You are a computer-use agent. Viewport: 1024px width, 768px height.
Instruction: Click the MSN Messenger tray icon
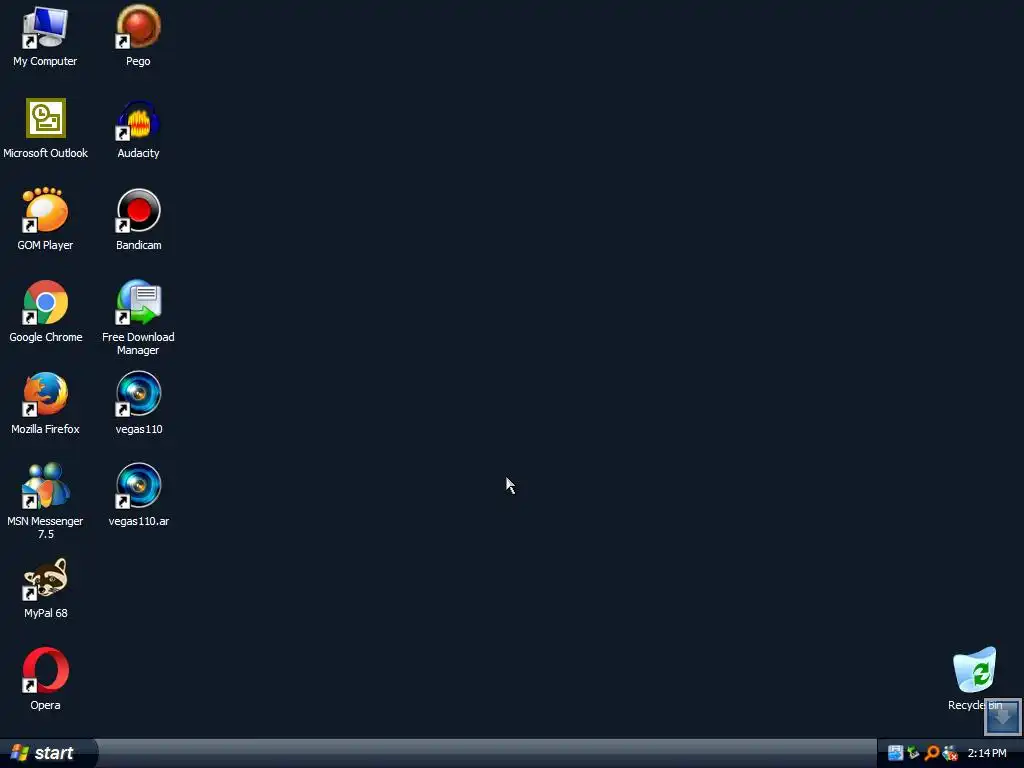point(950,753)
